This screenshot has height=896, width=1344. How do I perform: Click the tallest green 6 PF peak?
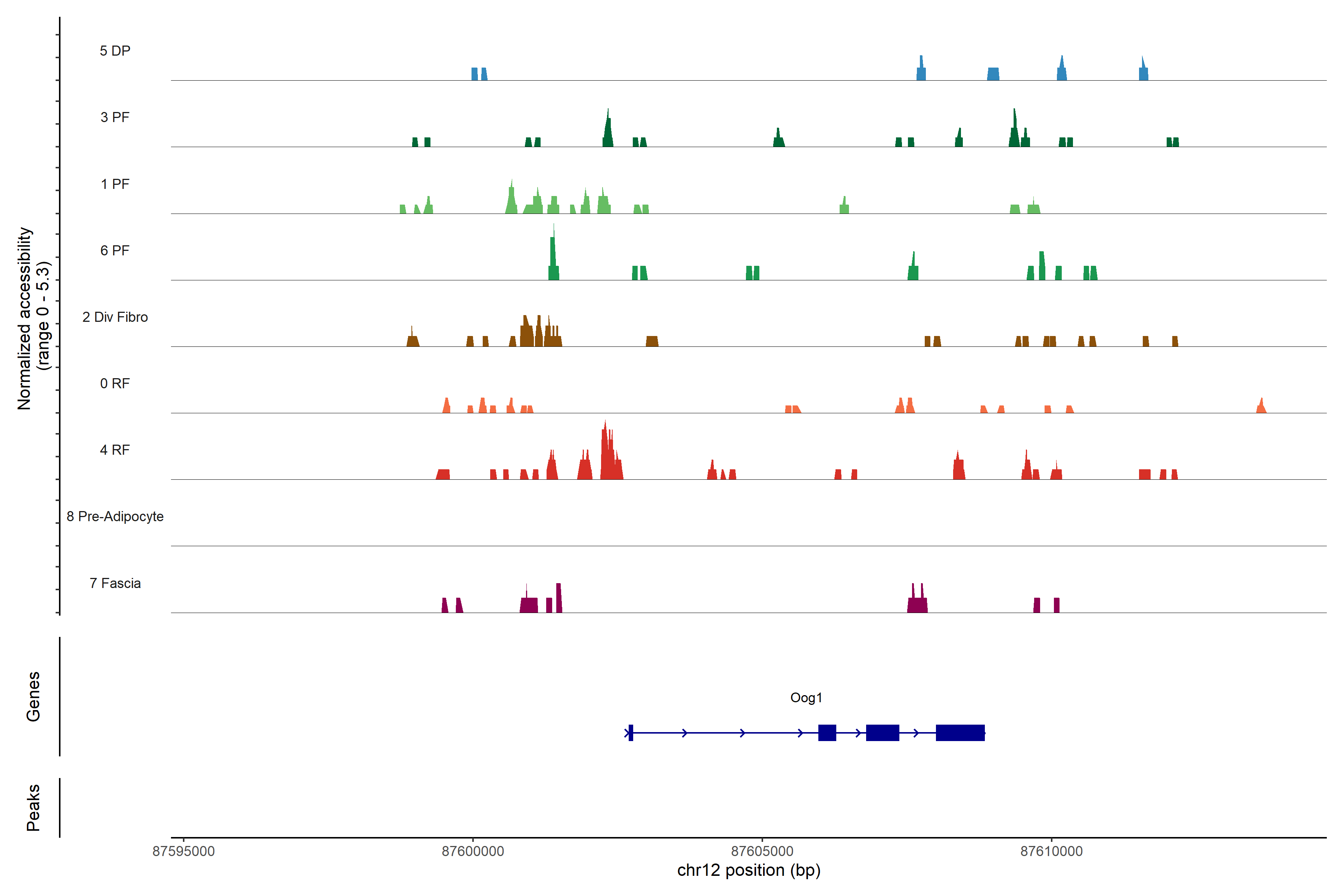pos(553,254)
